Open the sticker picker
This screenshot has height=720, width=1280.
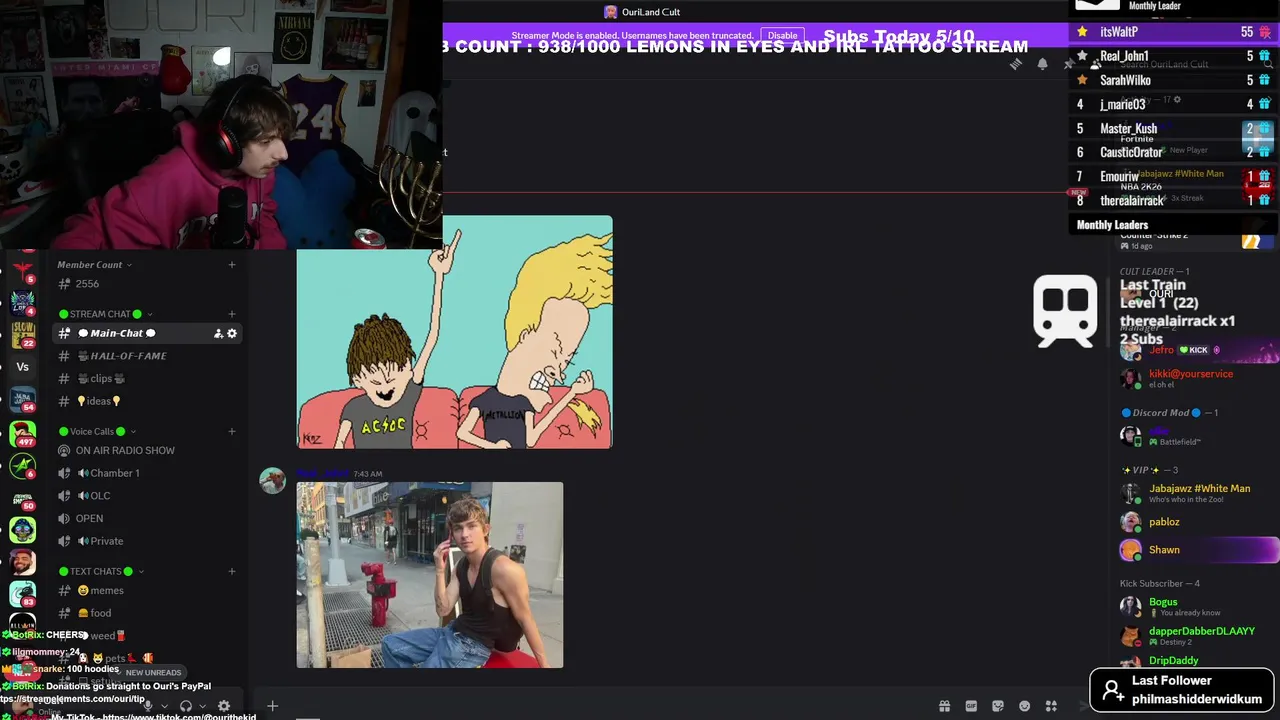pyautogui.click(x=998, y=706)
